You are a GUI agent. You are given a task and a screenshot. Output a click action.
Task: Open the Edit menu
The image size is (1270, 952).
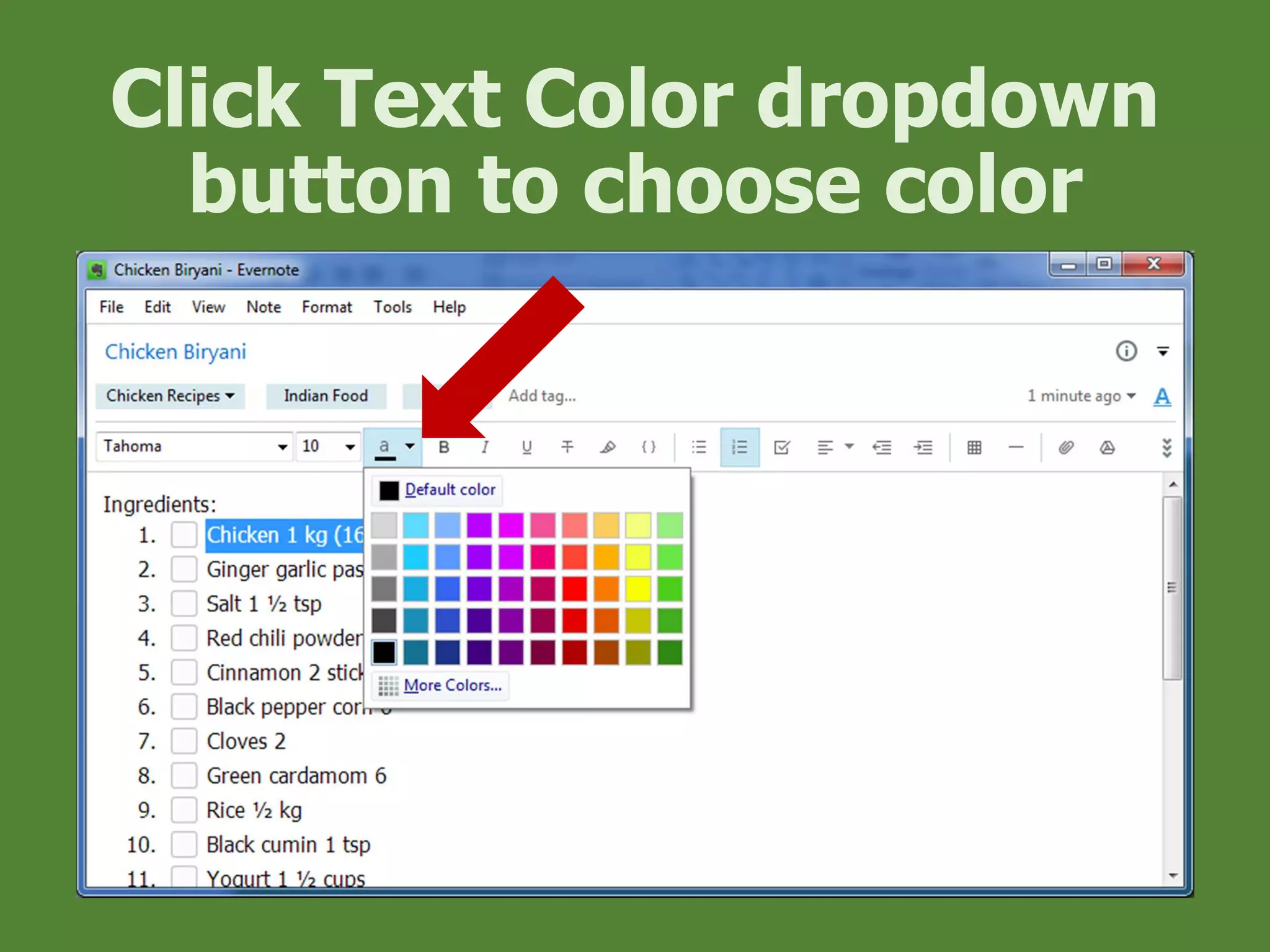tap(158, 307)
